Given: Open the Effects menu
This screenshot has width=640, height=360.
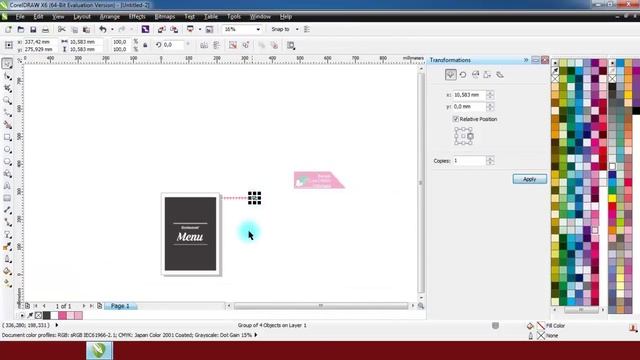Looking at the screenshot, I should pyautogui.click(x=137, y=17).
